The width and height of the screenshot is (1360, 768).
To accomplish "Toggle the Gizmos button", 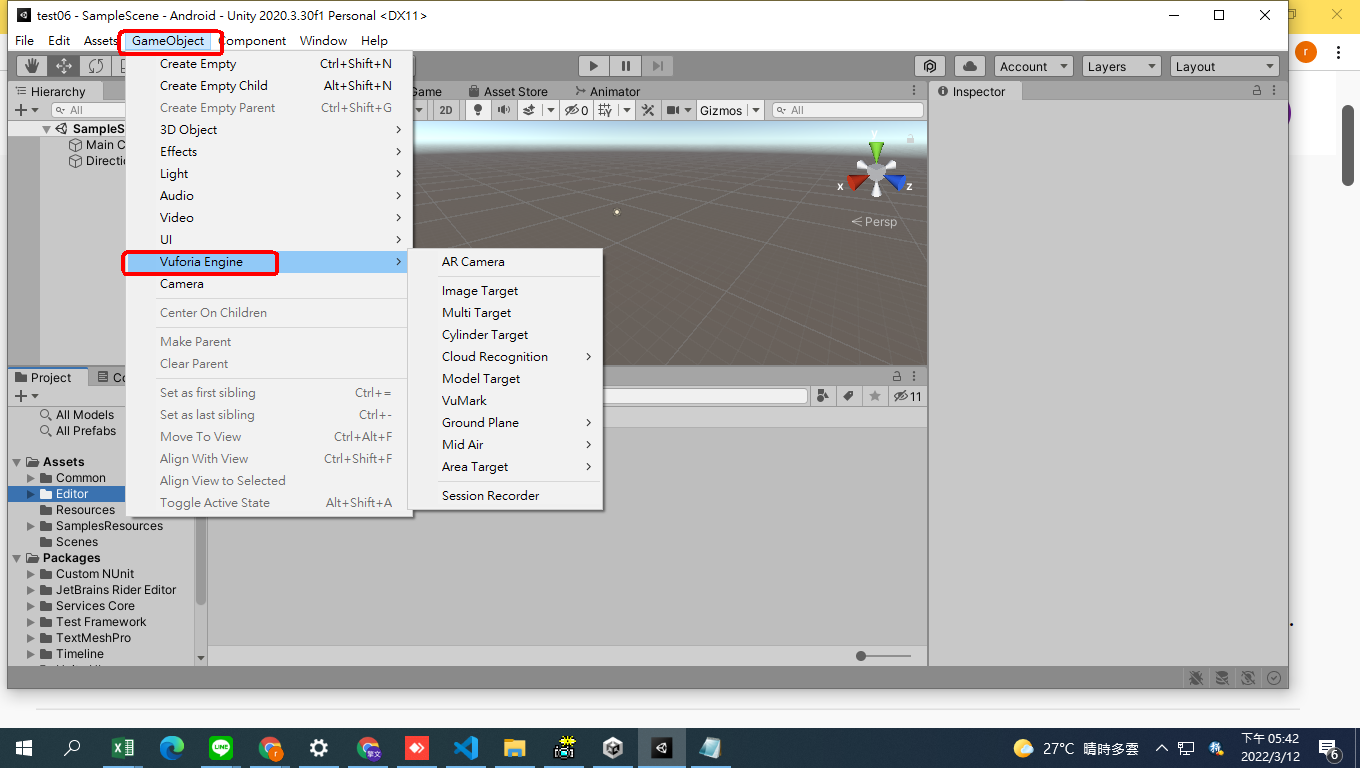I will [720, 110].
